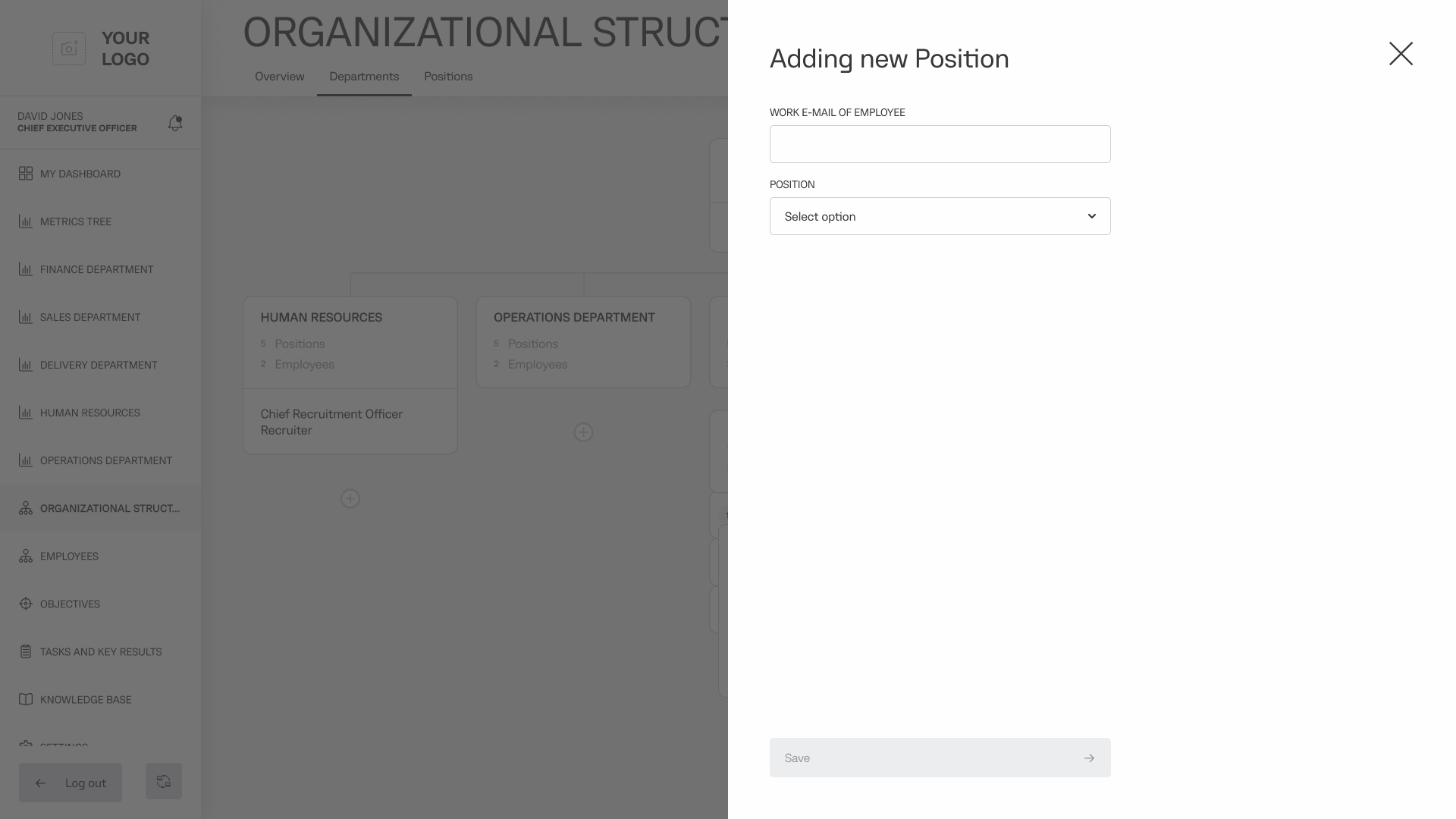Click the Tasks and Key Results clipboard icon
Screen dimensions: 1456x819
click(26, 651)
